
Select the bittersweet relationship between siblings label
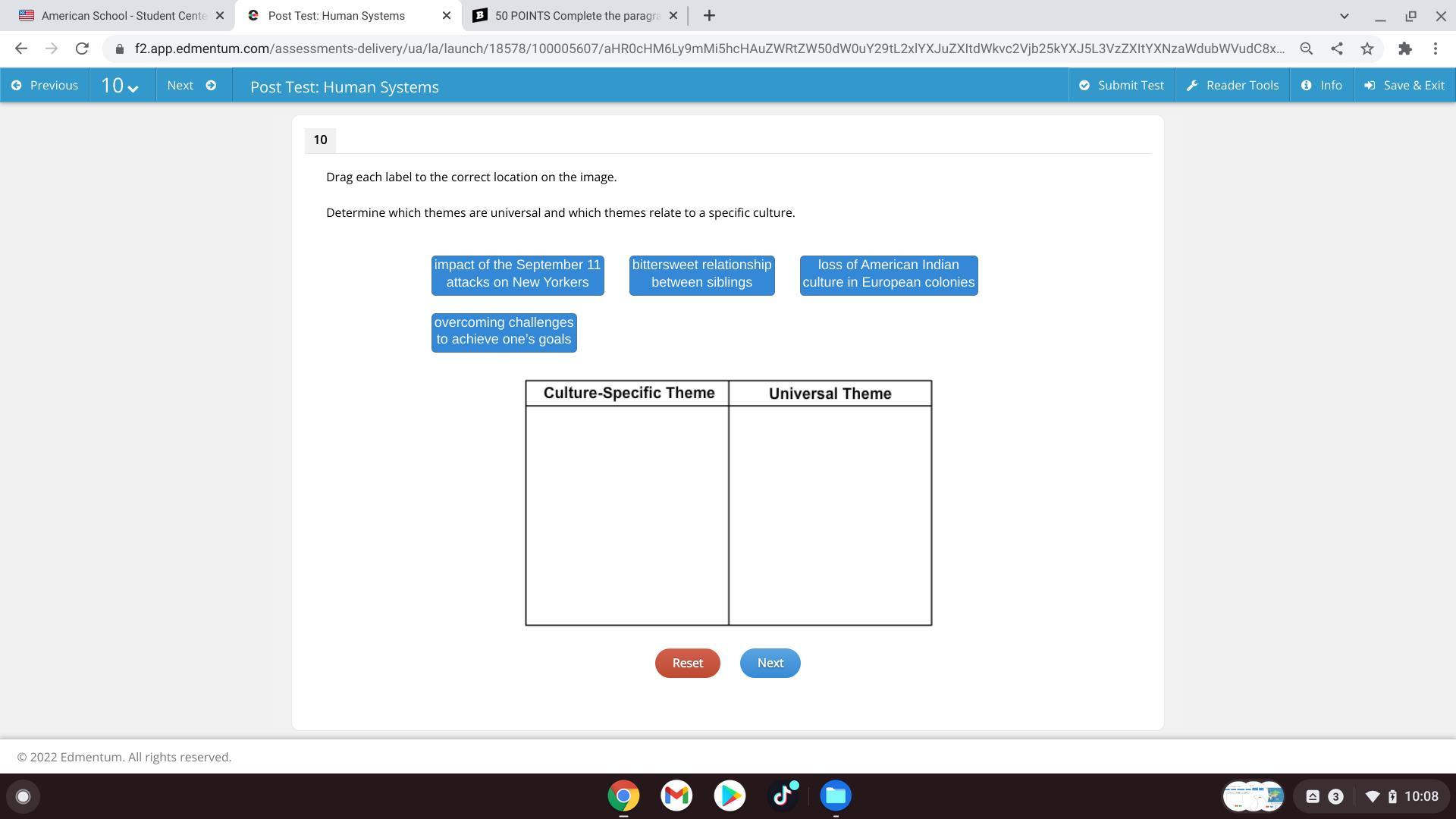pos(701,275)
